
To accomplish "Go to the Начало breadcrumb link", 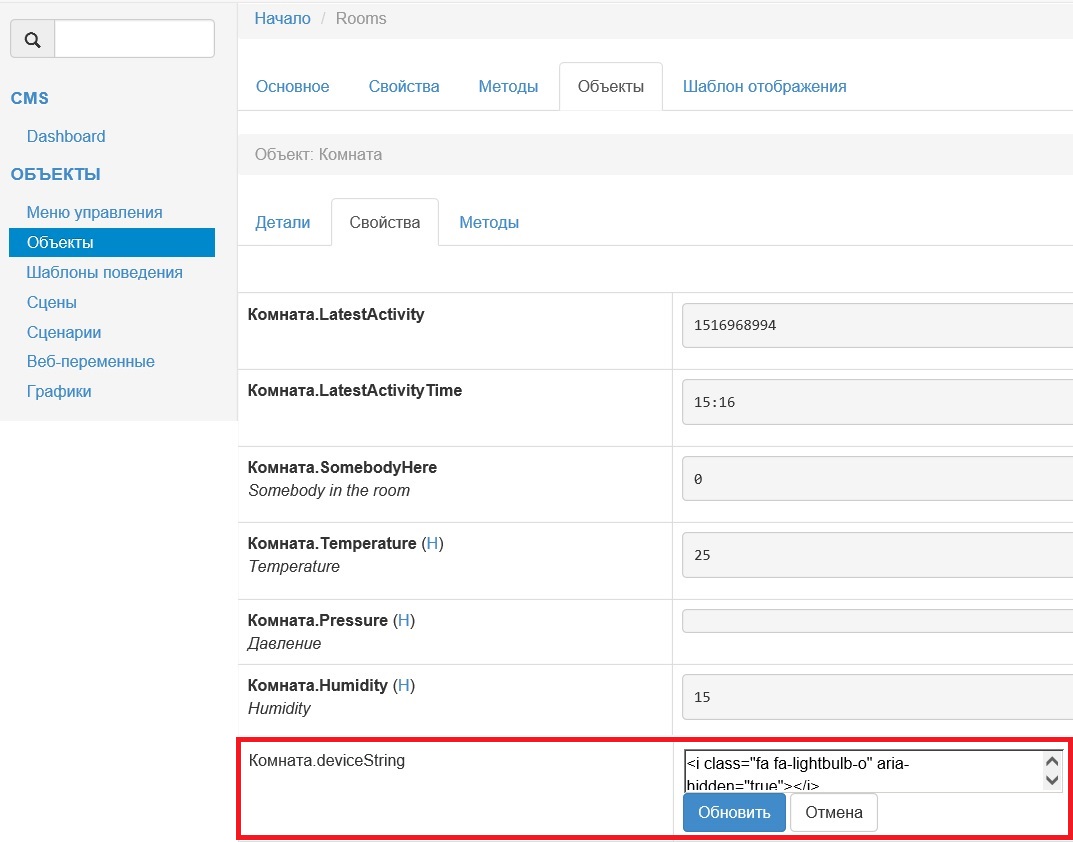I will click(282, 18).
